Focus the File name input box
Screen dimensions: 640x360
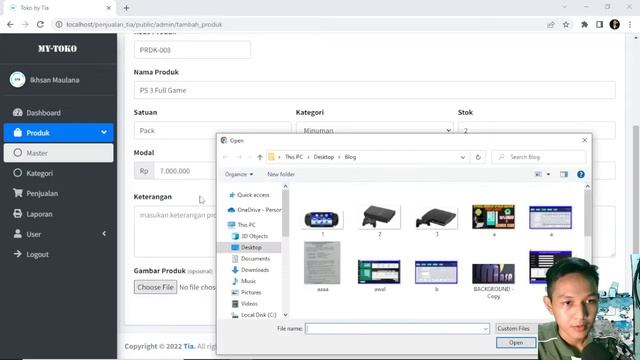click(397, 329)
